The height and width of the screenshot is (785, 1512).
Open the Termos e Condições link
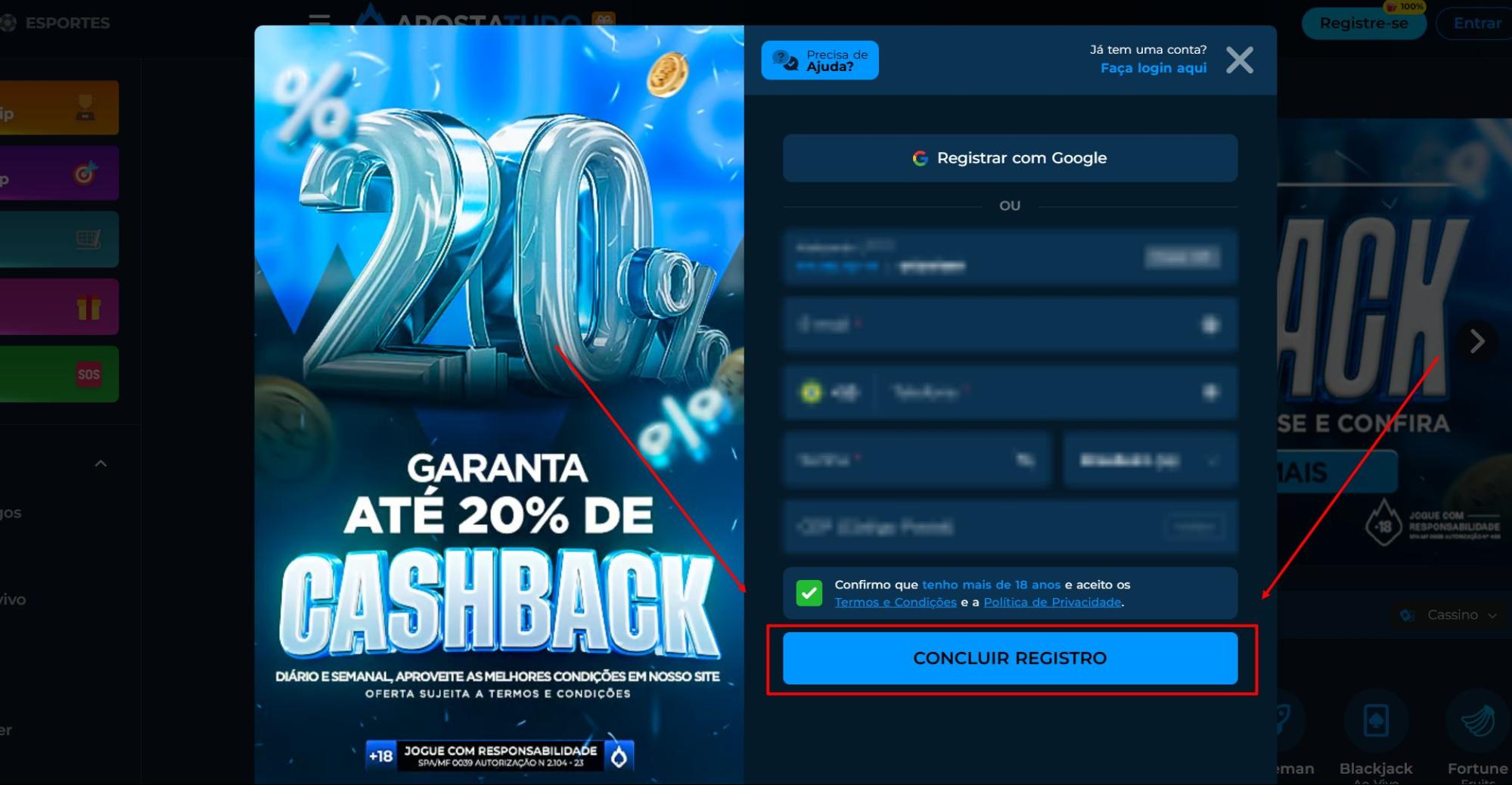click(x=895, y=602)
